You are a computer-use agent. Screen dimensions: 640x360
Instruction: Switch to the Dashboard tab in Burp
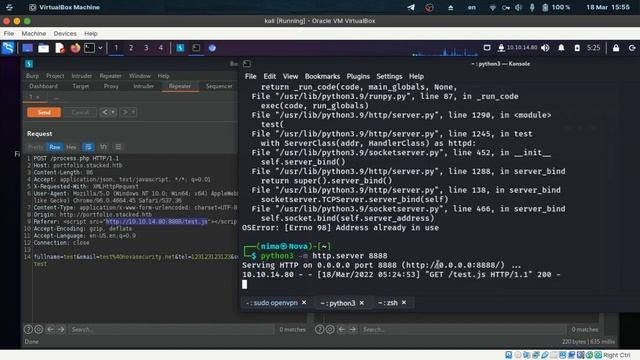[x=43, y=86]
